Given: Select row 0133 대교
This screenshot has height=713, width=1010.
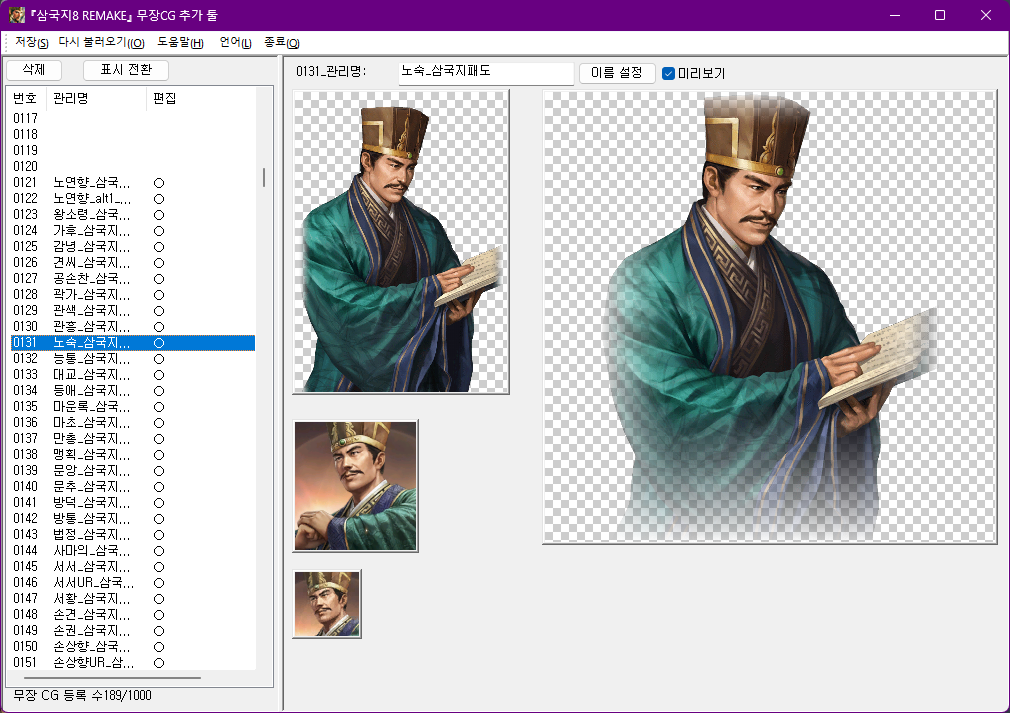Looking at the screenshot, I should pyautogui.click(x=133, y=374).
